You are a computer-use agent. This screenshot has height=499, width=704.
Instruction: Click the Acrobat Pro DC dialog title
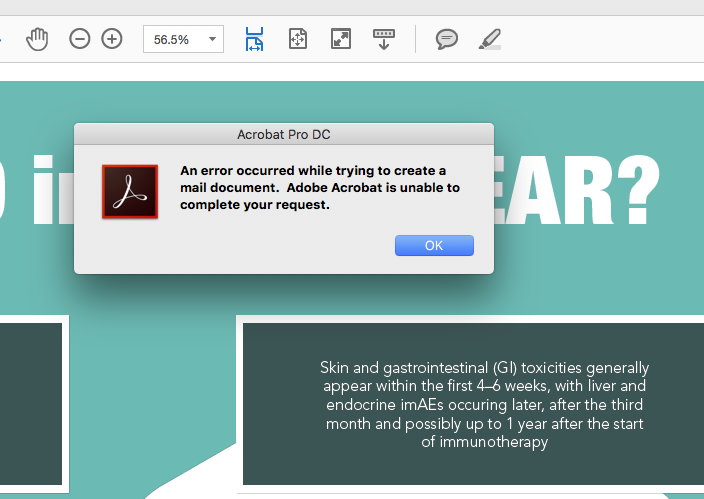coord(284,134)
